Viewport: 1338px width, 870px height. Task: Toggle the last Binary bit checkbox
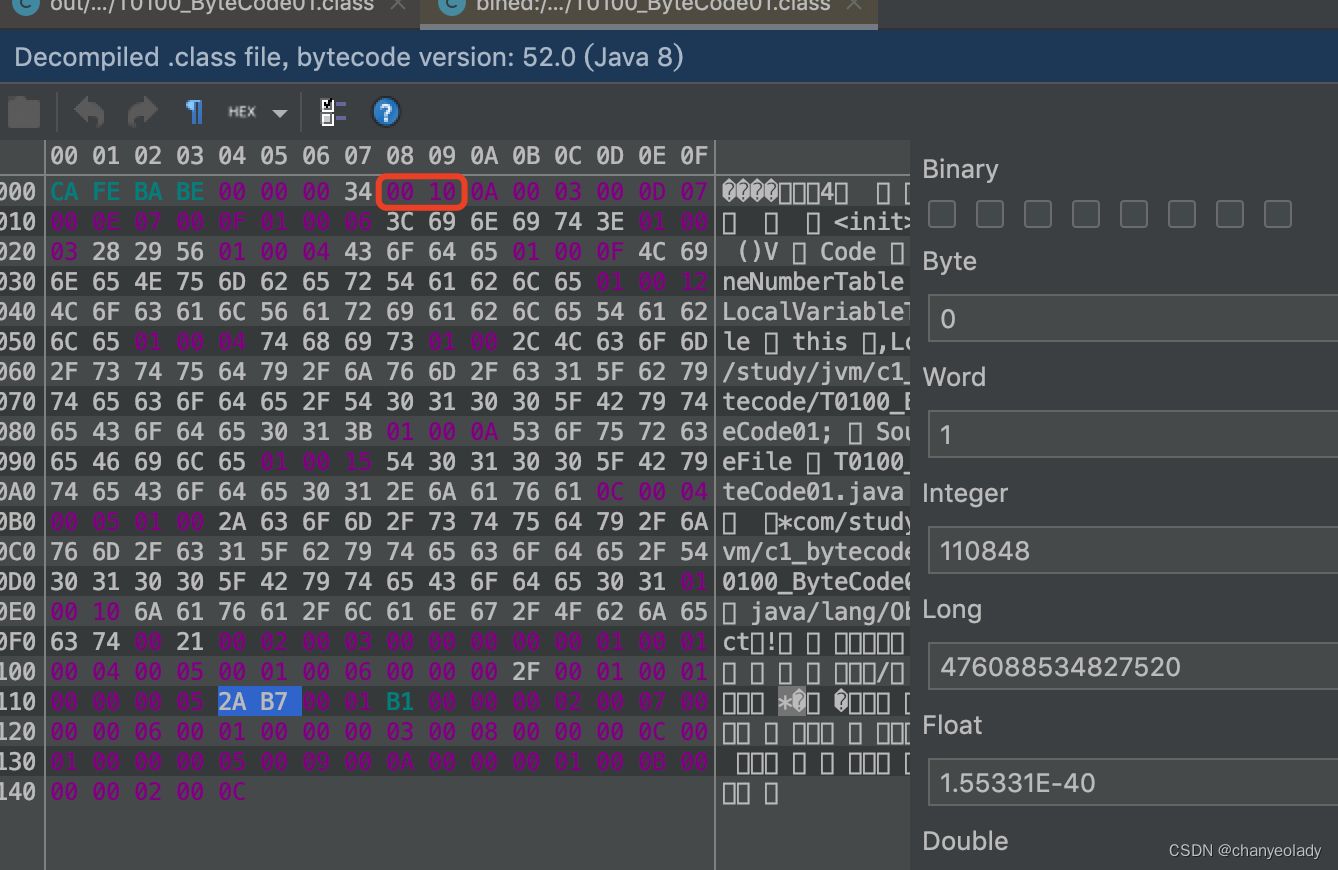(1277, 213)
